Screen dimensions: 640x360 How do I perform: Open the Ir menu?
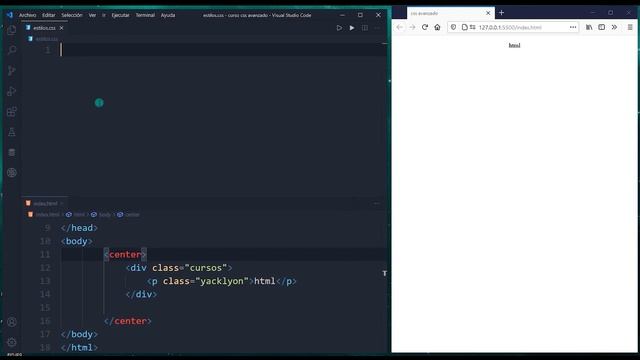tap(104, 15)
